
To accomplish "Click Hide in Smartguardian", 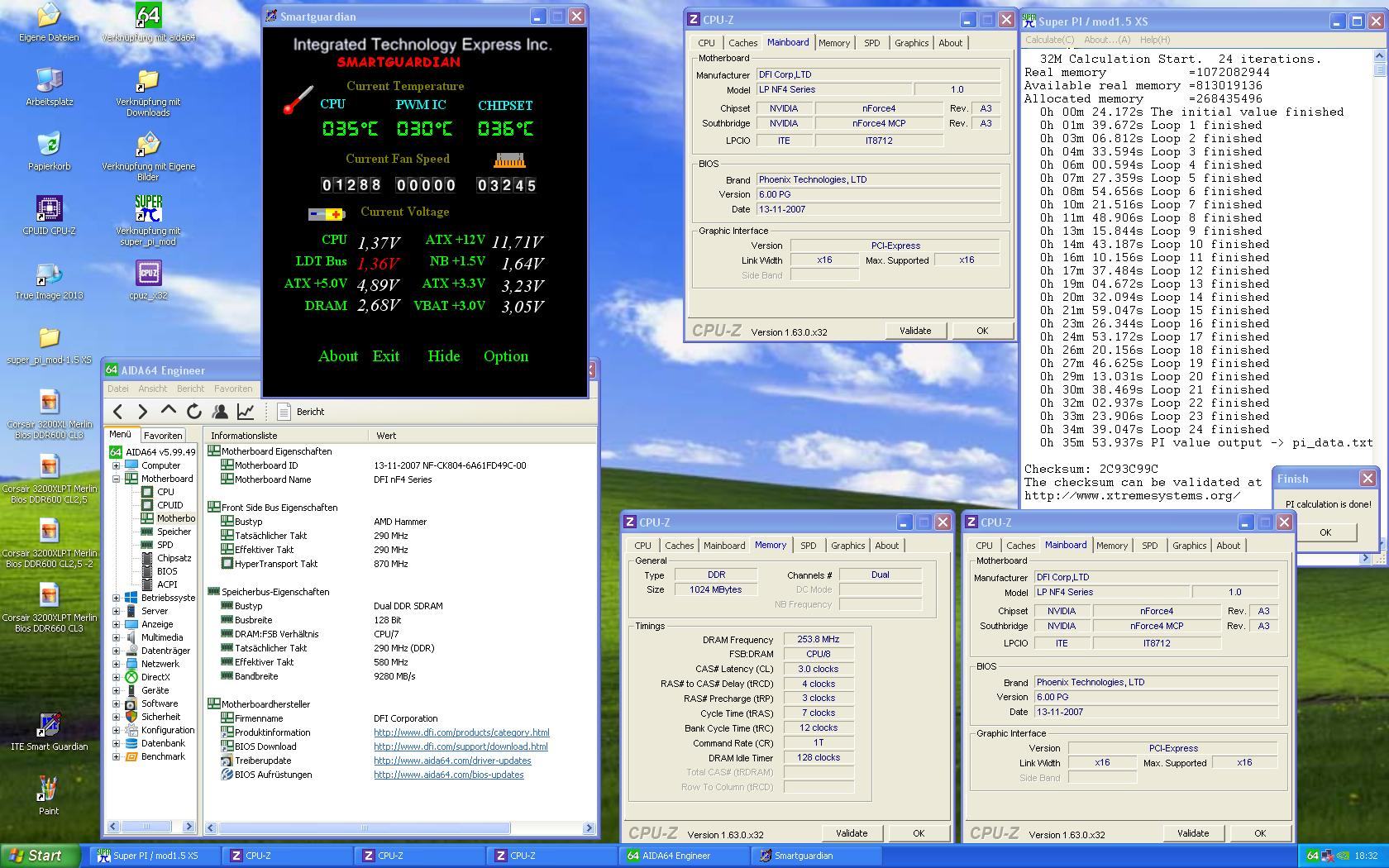I will (444, 356).
